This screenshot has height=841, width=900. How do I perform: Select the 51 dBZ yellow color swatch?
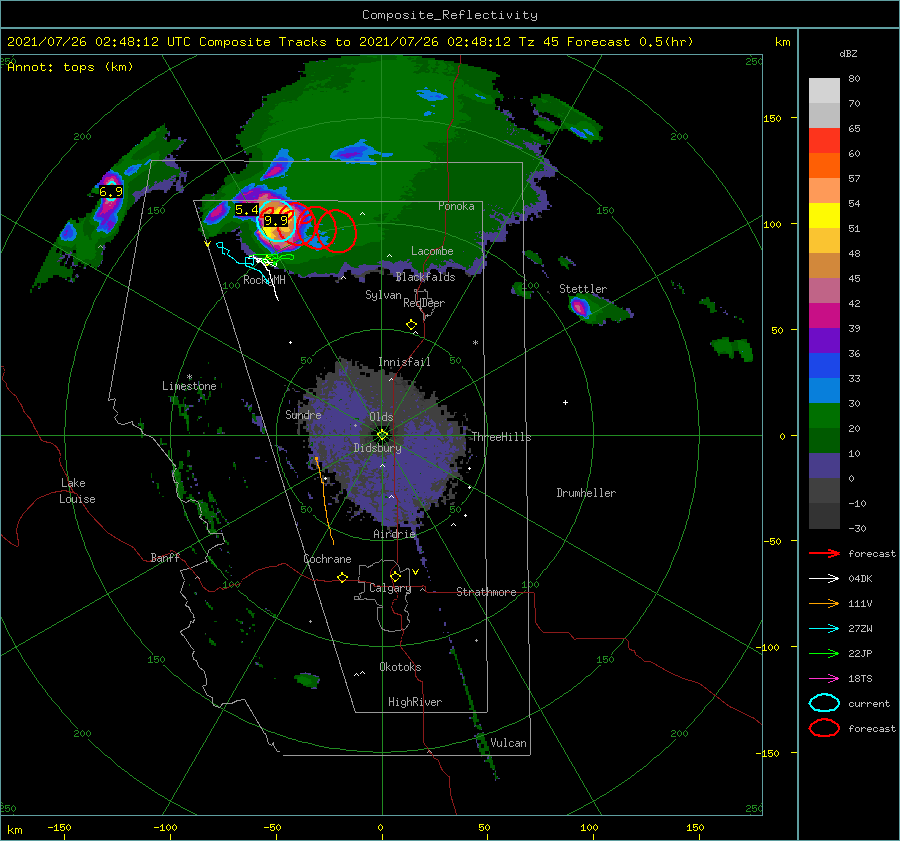[824, 216]
